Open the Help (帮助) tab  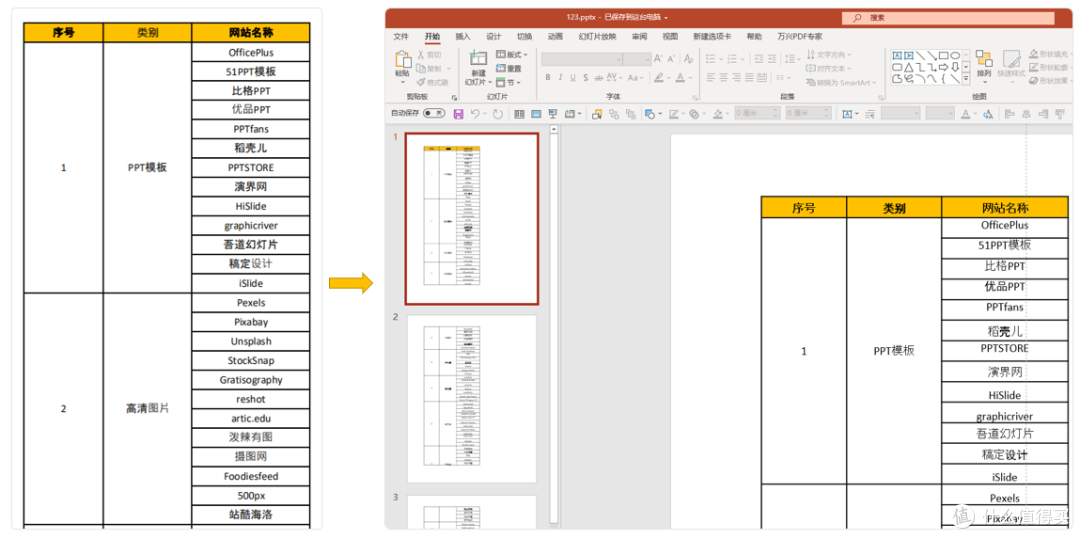click(x=754, y=36)
